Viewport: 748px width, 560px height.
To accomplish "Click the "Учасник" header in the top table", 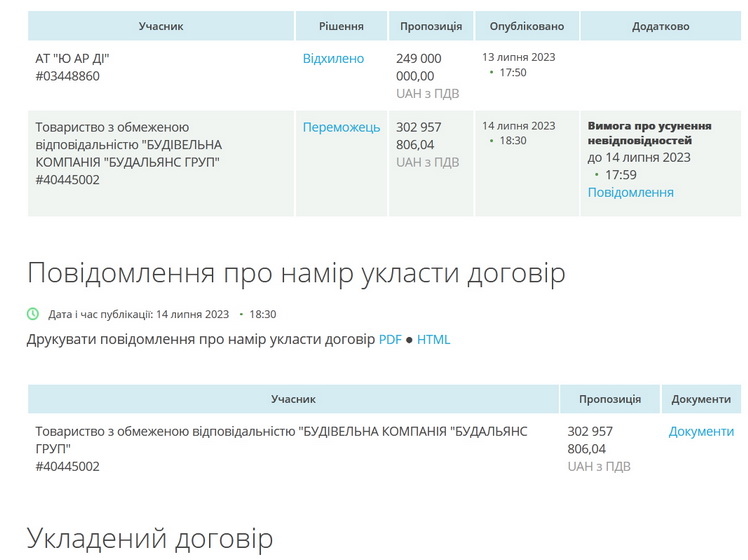I will [161, 26].
